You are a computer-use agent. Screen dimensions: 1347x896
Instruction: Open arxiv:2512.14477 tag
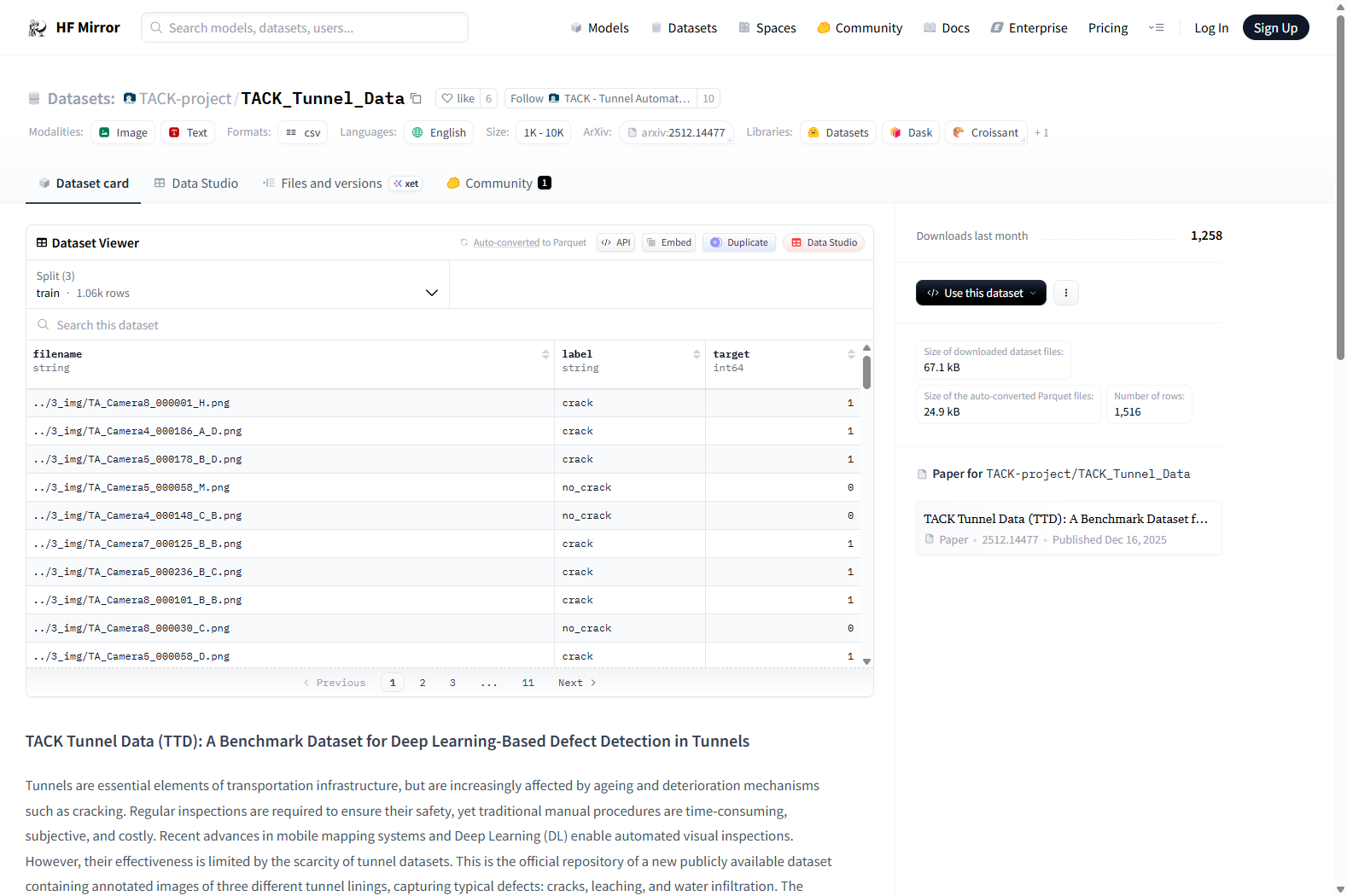pos(676,132)
